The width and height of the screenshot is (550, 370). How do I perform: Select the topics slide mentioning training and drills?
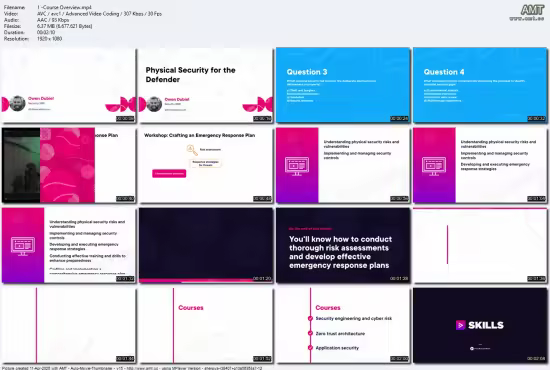(x=68, y=245)
